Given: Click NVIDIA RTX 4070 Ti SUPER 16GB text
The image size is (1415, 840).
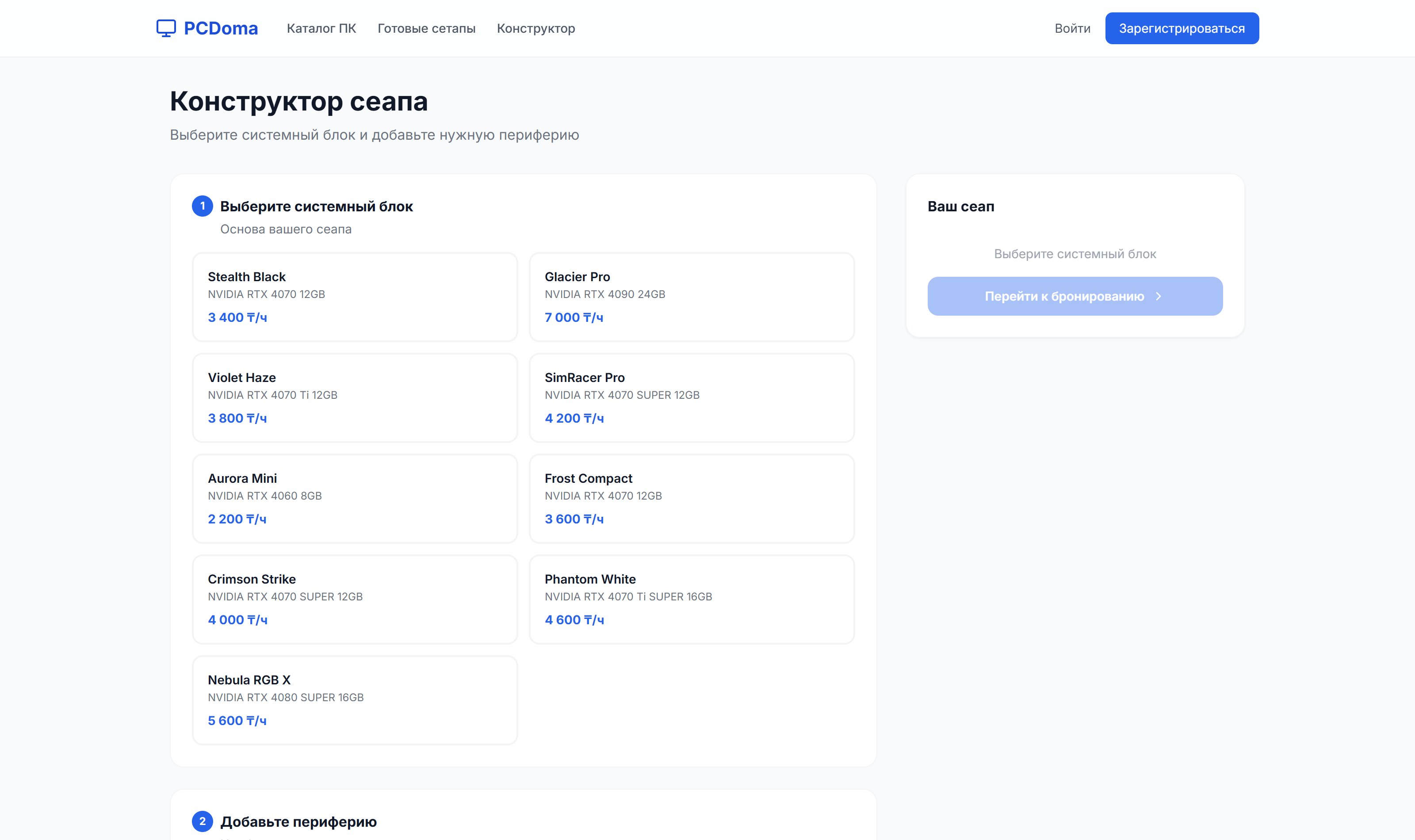Looking at the screenshot, I should point(628,596).
